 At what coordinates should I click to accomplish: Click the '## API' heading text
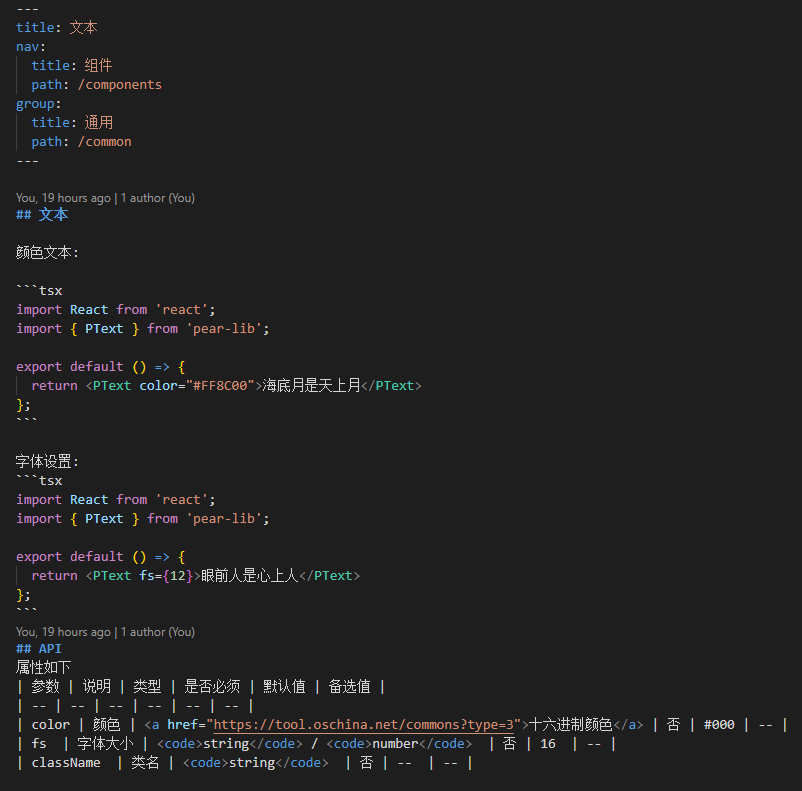tap(39, 649)
